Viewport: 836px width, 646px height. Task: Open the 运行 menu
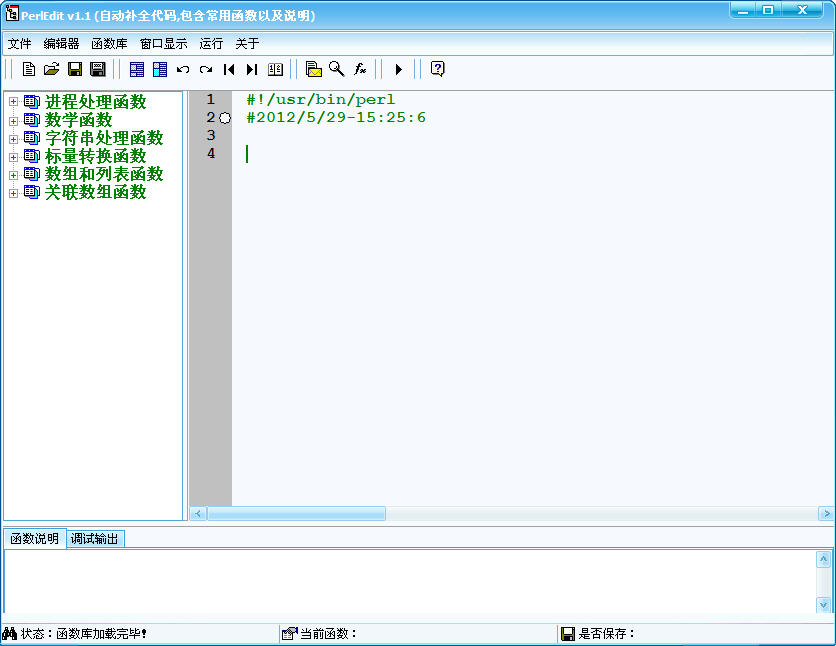tap(211, 44)
